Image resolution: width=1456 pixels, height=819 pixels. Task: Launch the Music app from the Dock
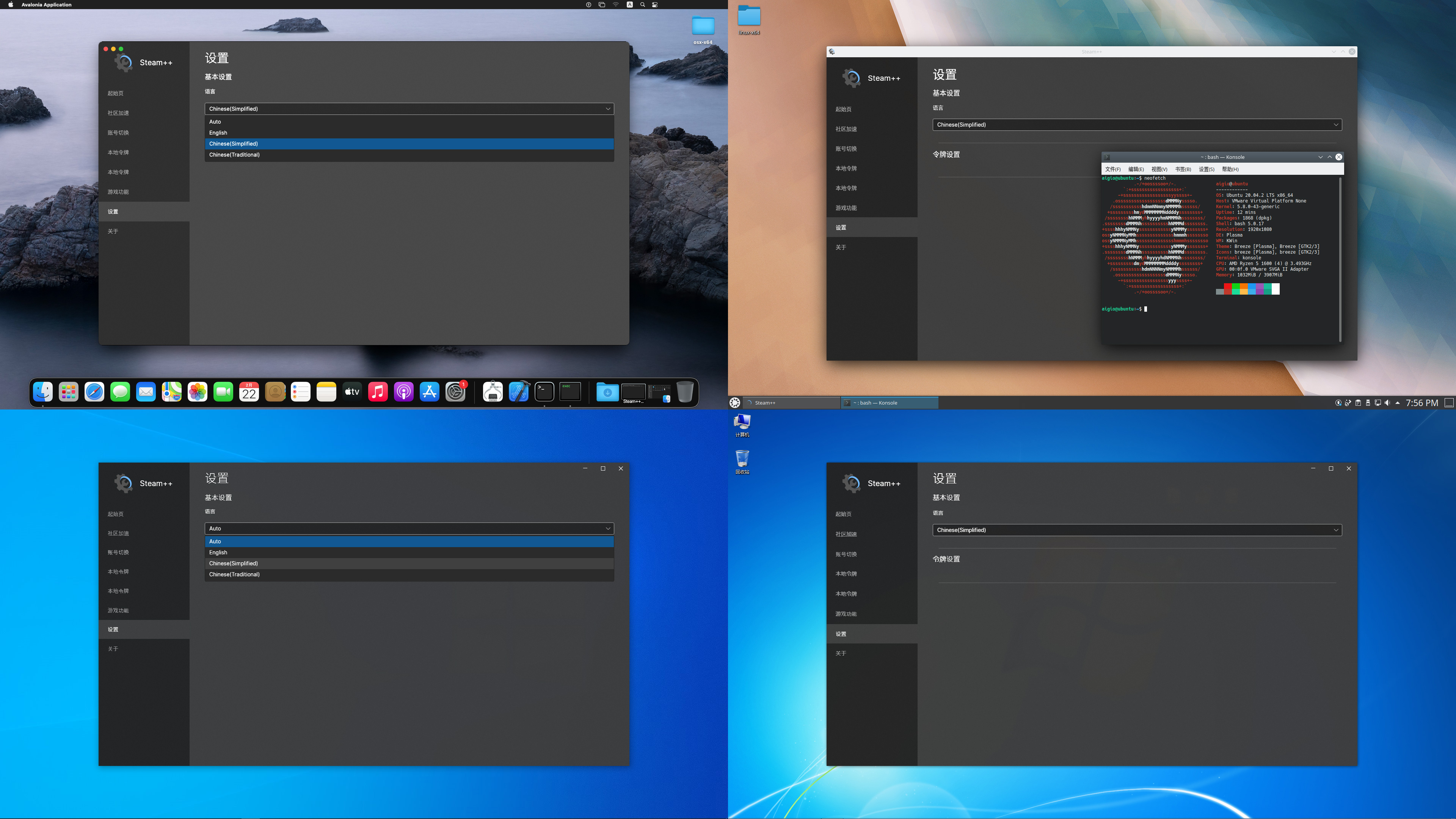(x=378, y=392)
